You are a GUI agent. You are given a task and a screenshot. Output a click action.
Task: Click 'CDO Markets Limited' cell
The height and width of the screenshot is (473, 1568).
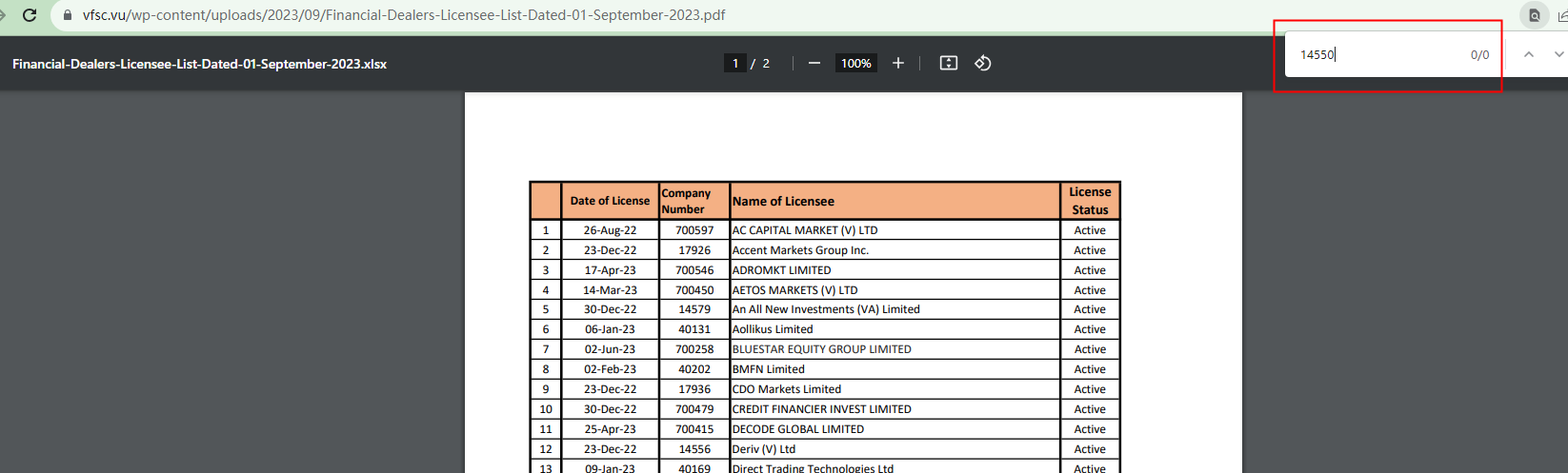point(895,389)
